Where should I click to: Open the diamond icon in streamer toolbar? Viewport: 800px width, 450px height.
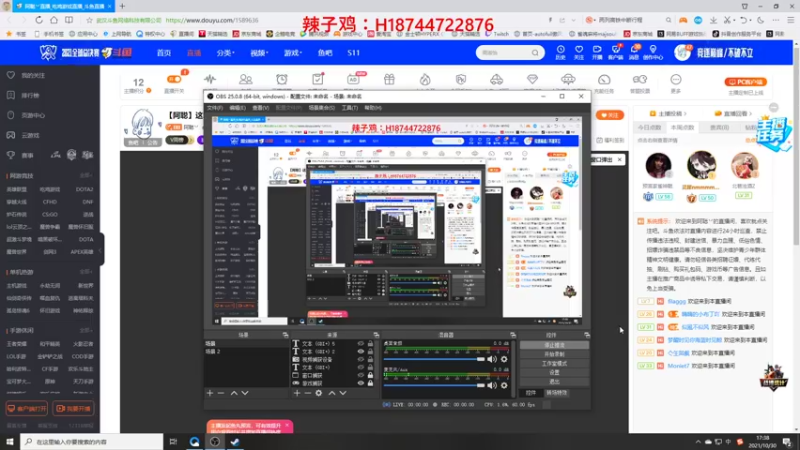[532, 80]
